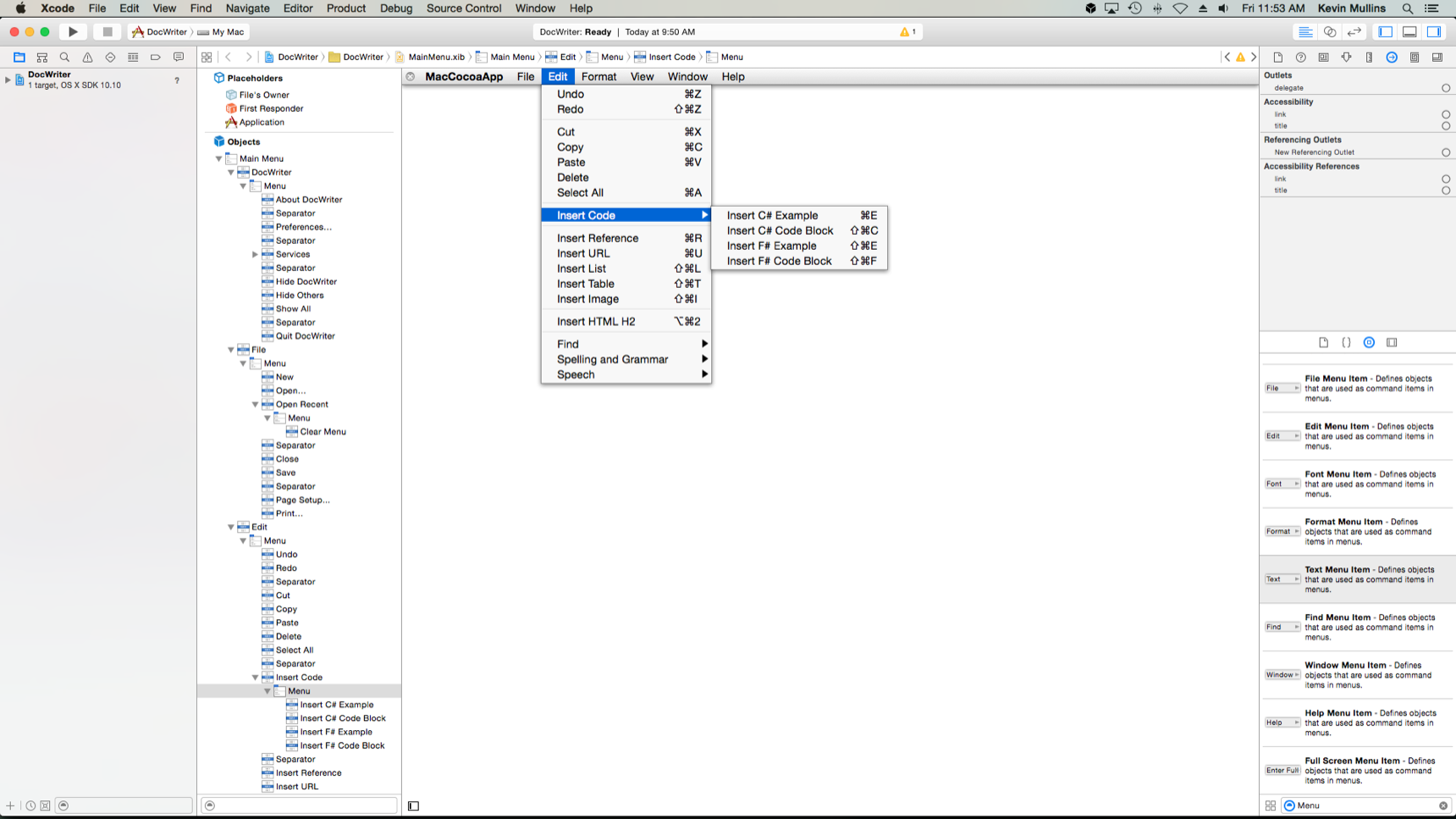Viewport: 1456px width, 819px height.
Task: Open the View Effects inspector icon
Action: [x=1437, y=57]
